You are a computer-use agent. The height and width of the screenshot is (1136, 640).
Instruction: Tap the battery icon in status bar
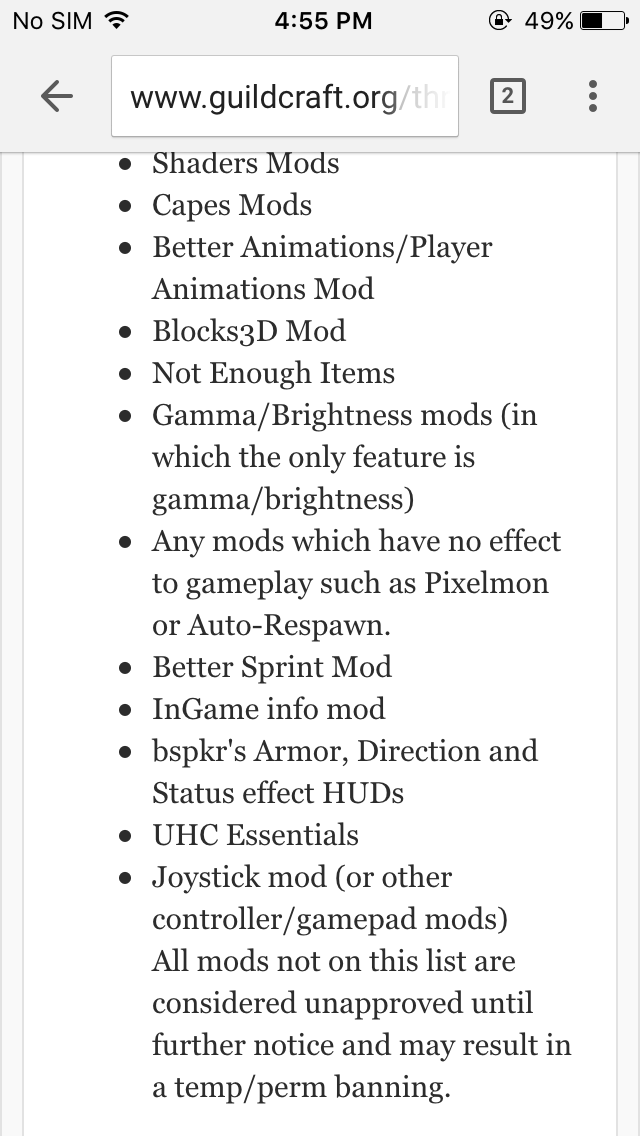click(604, 20)
